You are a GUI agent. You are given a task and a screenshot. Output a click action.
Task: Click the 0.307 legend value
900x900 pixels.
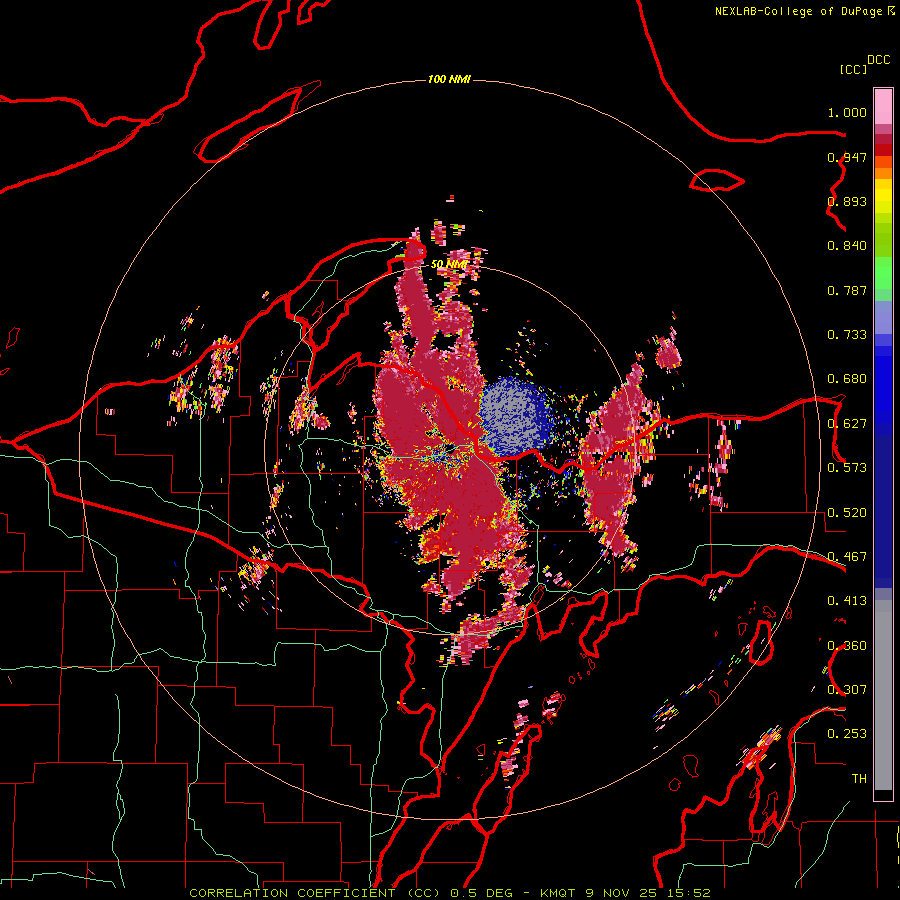coord(847,690)
